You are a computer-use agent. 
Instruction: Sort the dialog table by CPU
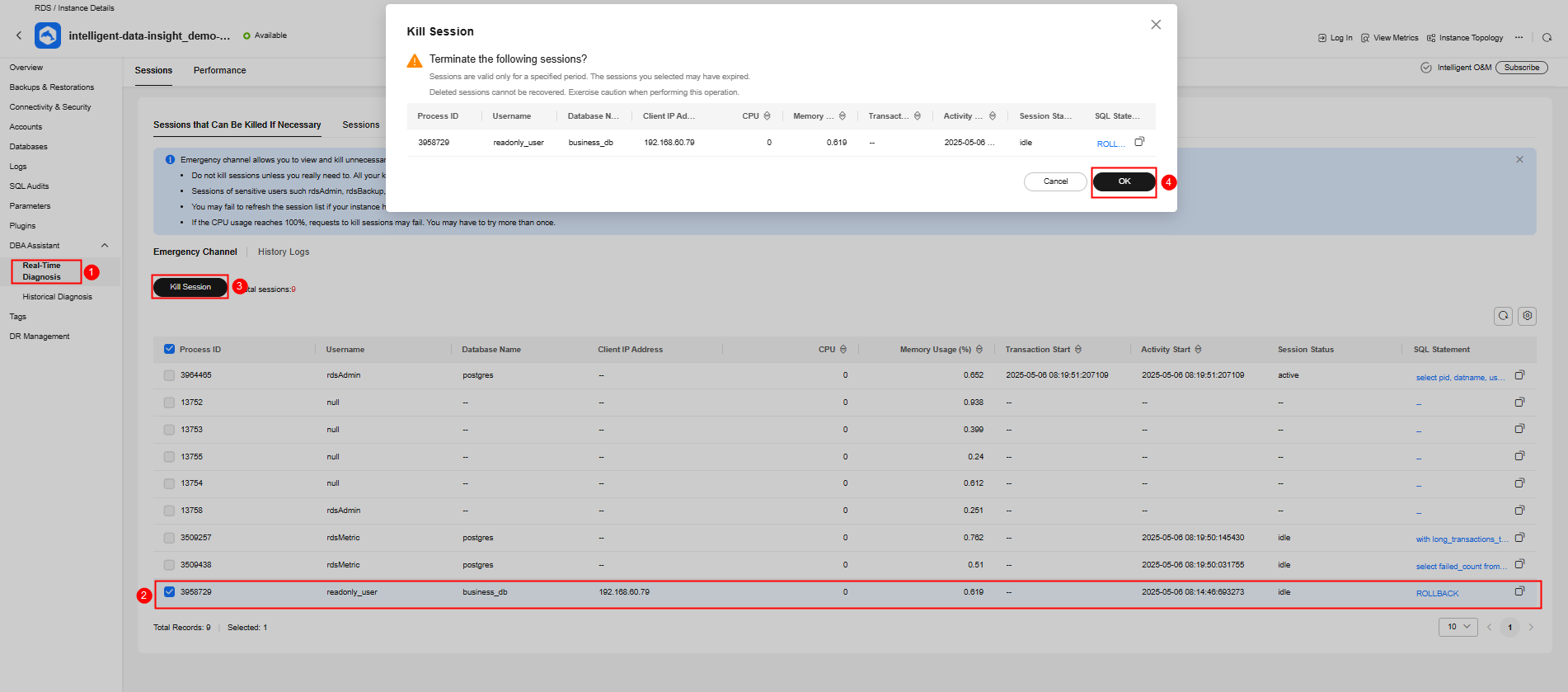coord(768,116)
